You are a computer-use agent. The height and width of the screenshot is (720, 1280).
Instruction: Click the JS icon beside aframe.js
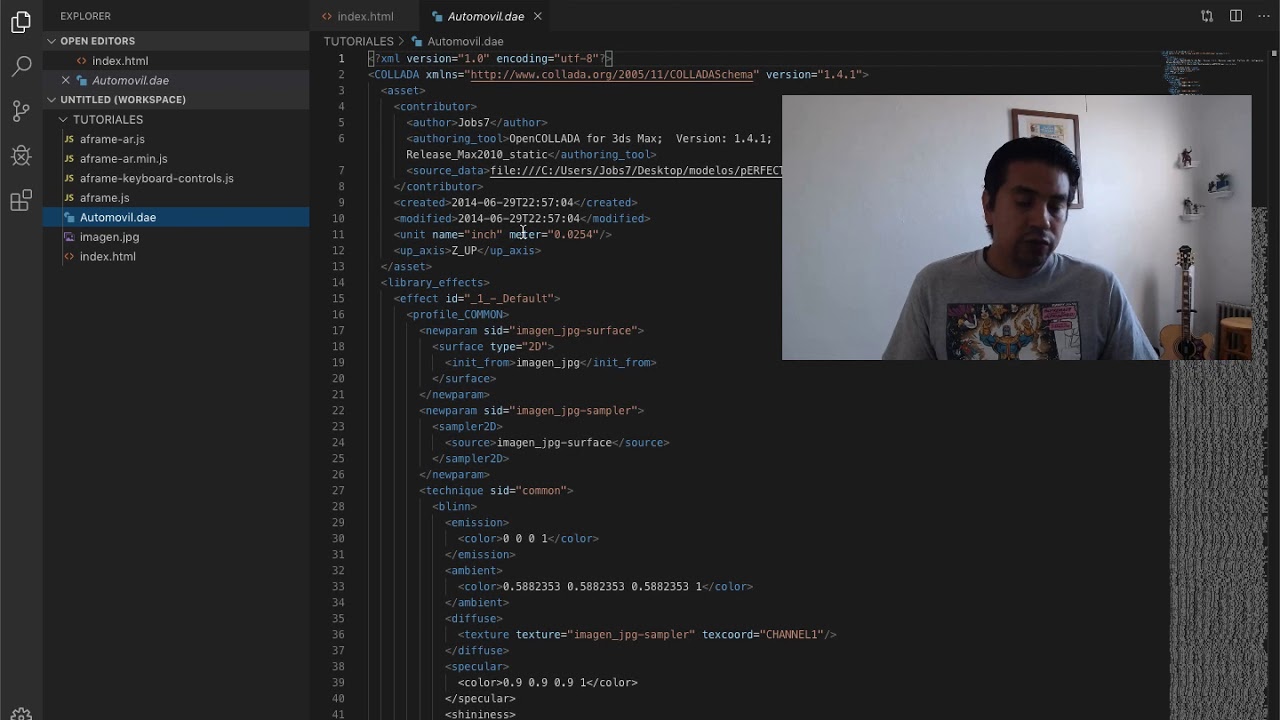point(69,198)
